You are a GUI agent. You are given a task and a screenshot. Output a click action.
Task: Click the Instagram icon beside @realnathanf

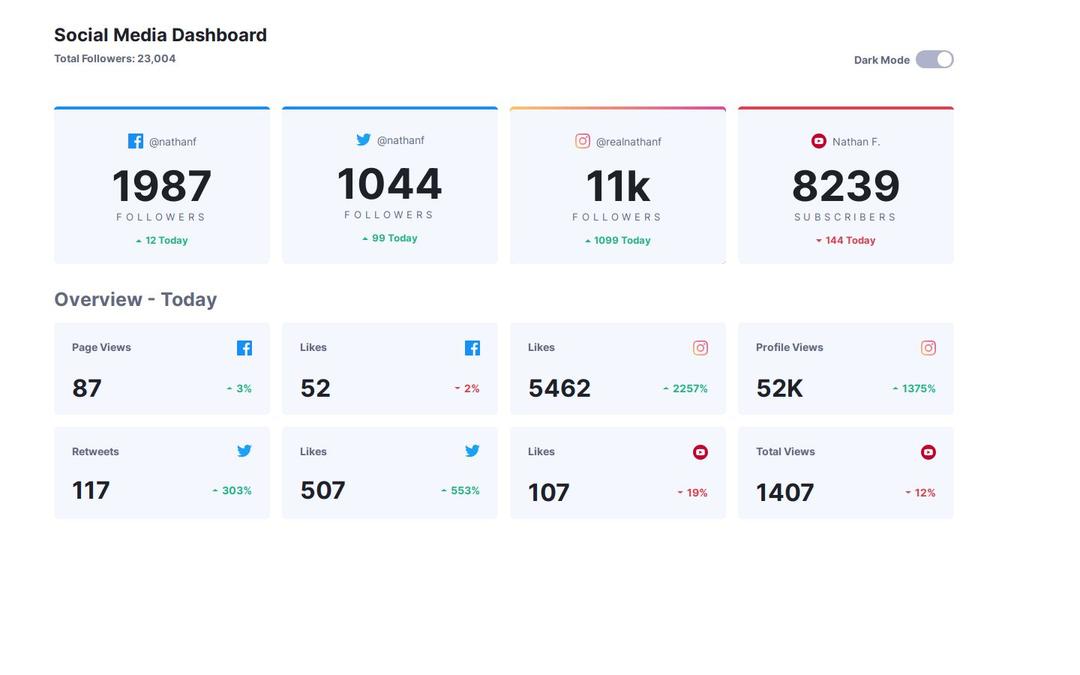point(582,141)
